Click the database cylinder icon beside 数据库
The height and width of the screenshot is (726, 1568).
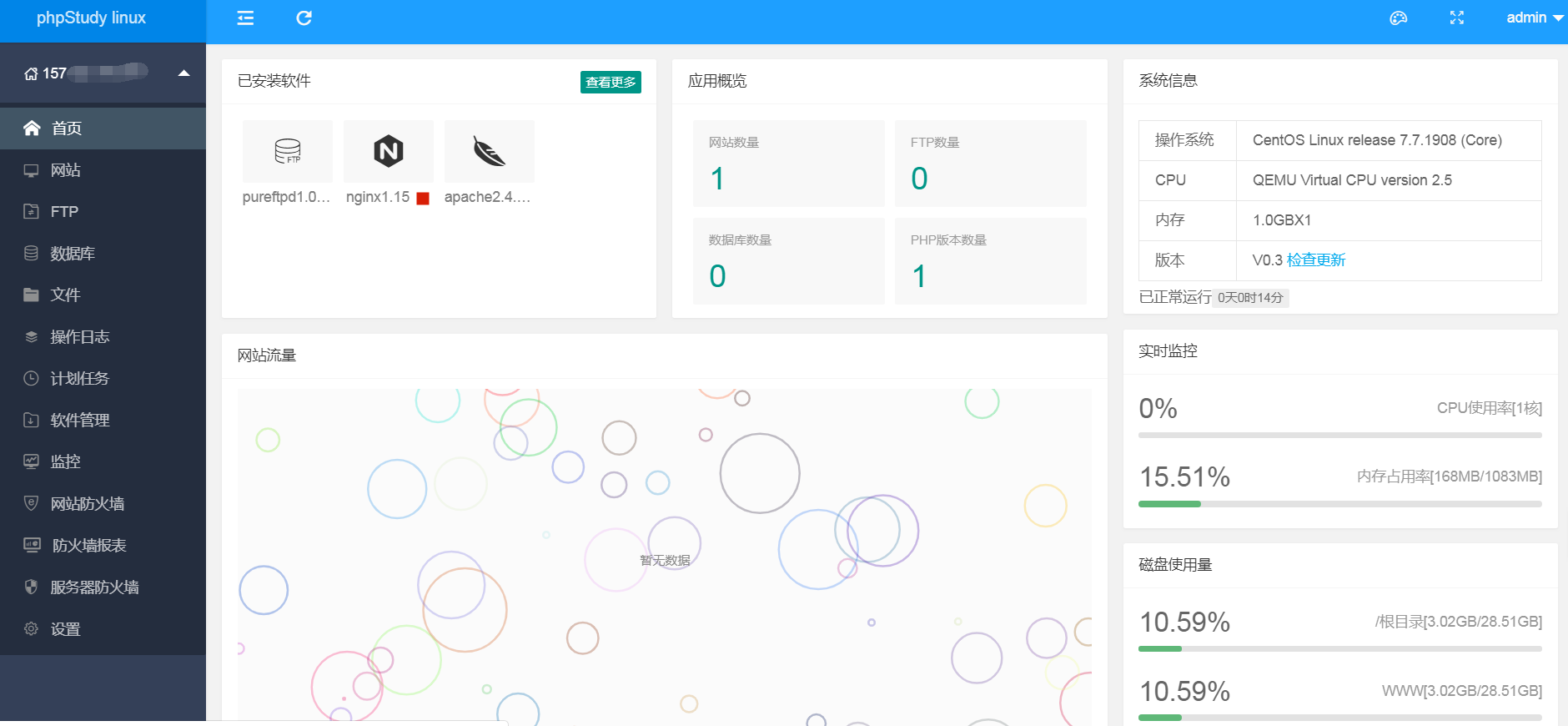[x=31, y=254]
